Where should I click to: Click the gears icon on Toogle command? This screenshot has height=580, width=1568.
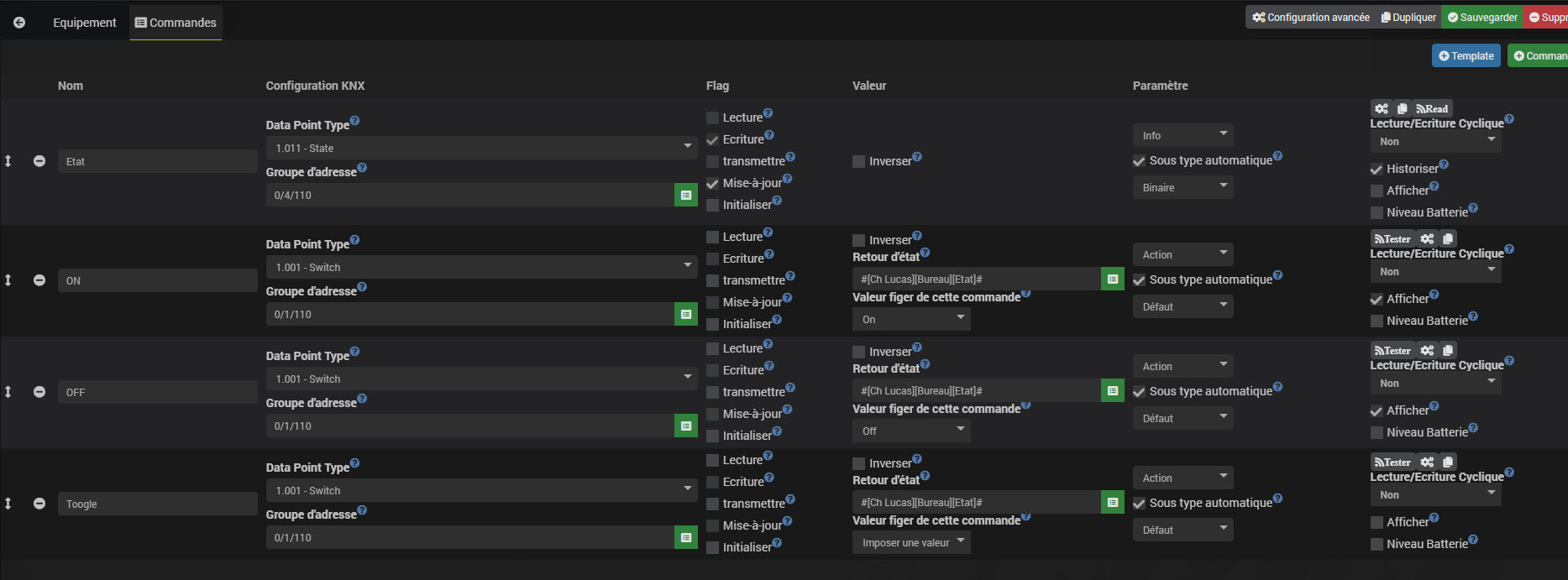(1427, 462)
